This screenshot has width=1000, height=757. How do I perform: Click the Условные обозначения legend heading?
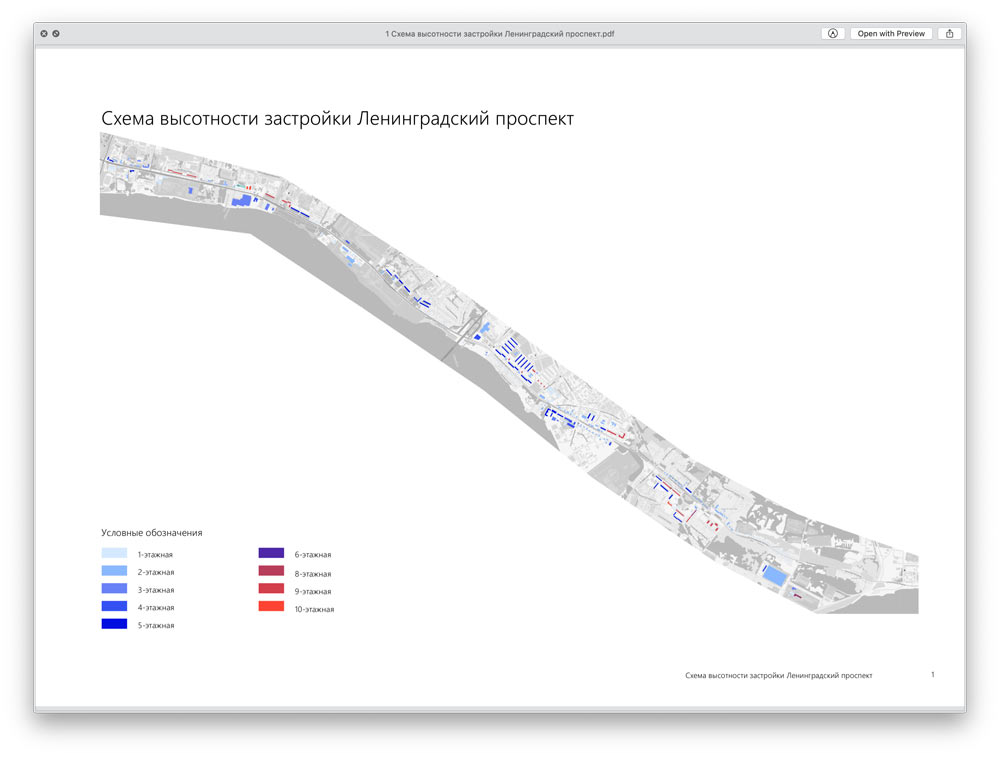coord(151,533)
